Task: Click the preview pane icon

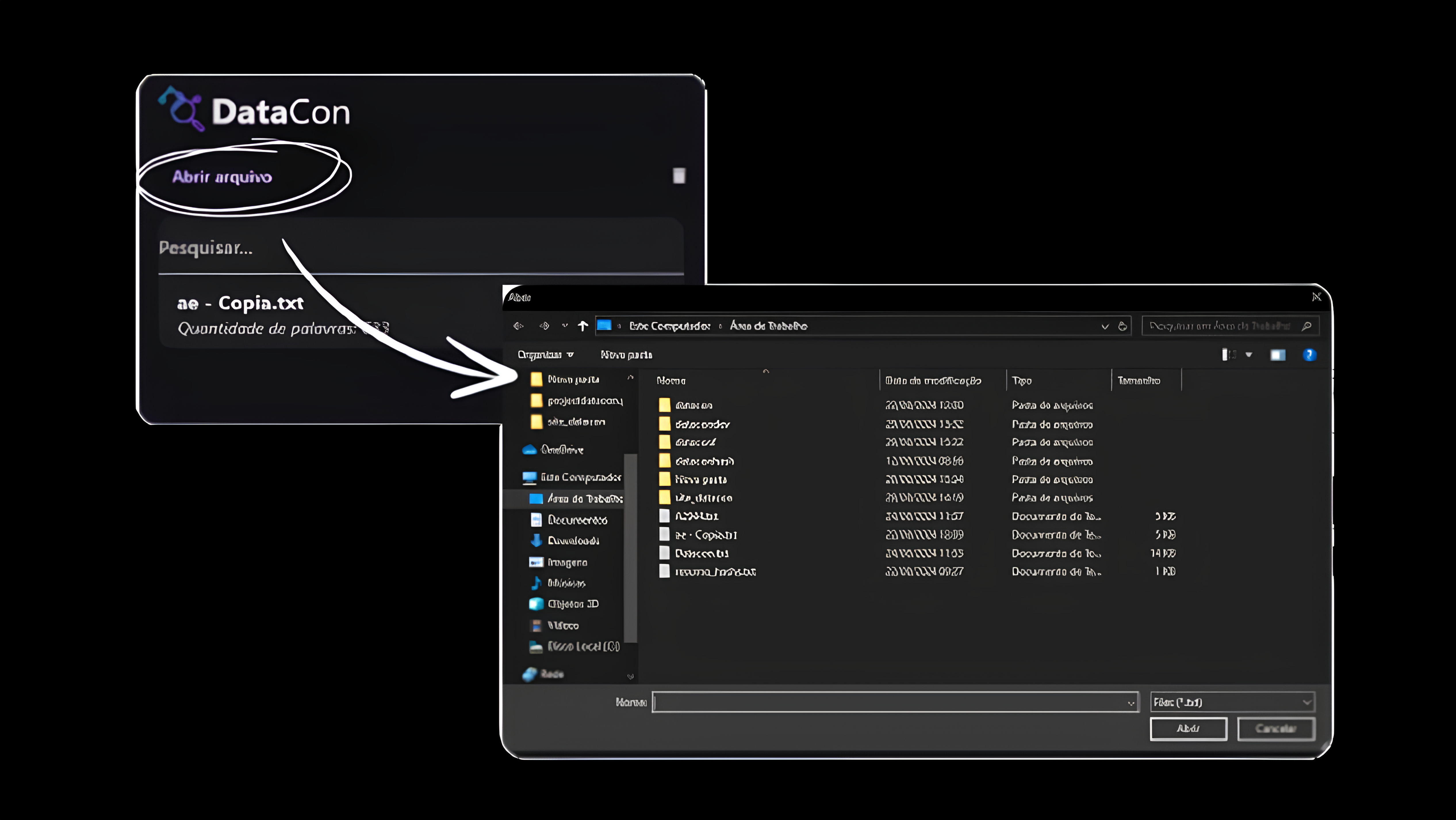Action: pos(1277,355)
